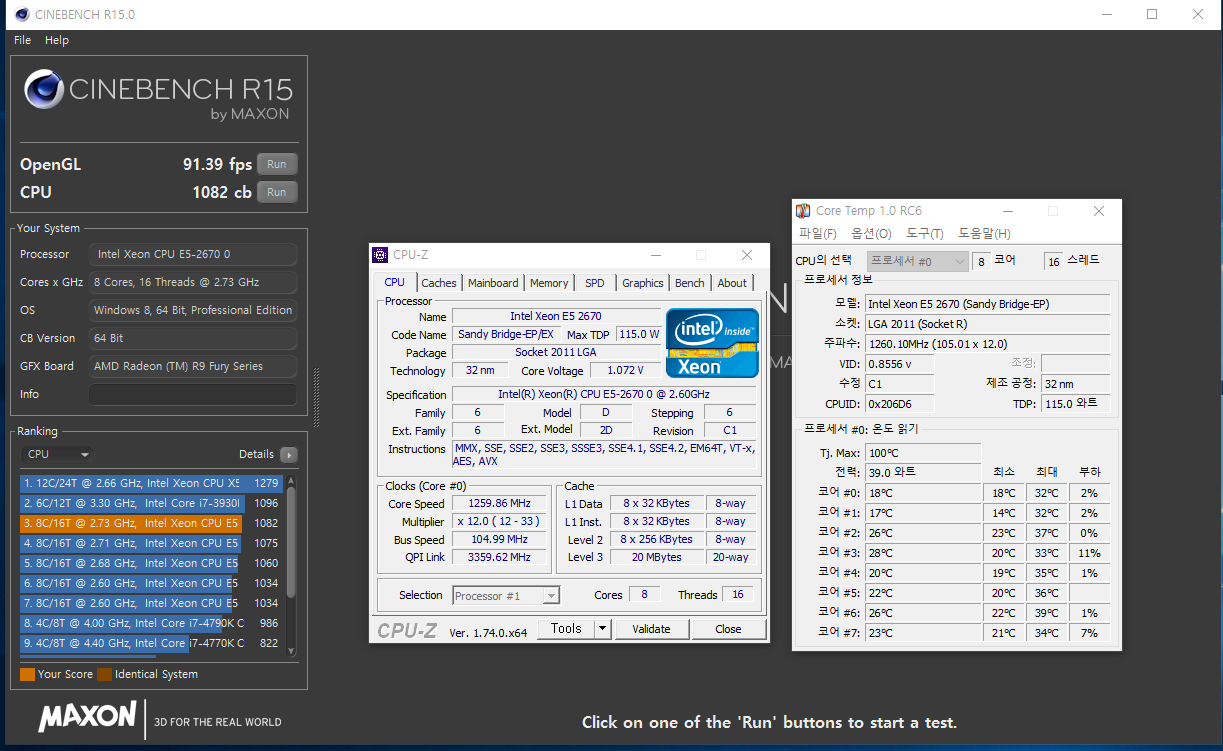Open the Help menu in Cinebench

tap(57, 40)
